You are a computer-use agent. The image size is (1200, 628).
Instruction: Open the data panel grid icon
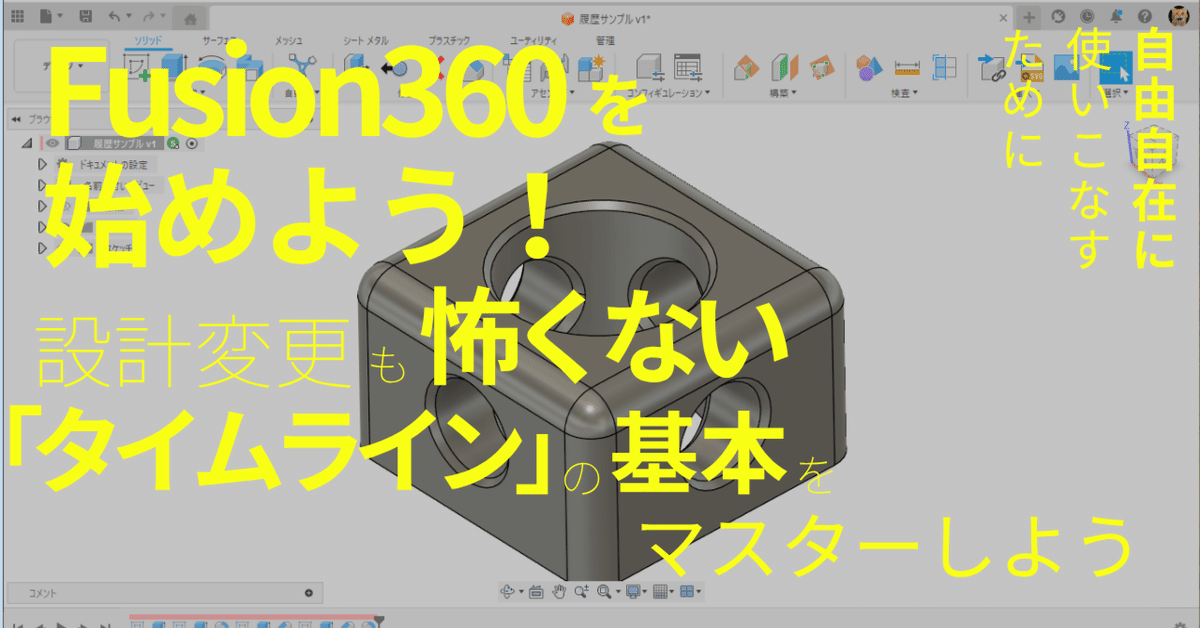pos(17,17)
